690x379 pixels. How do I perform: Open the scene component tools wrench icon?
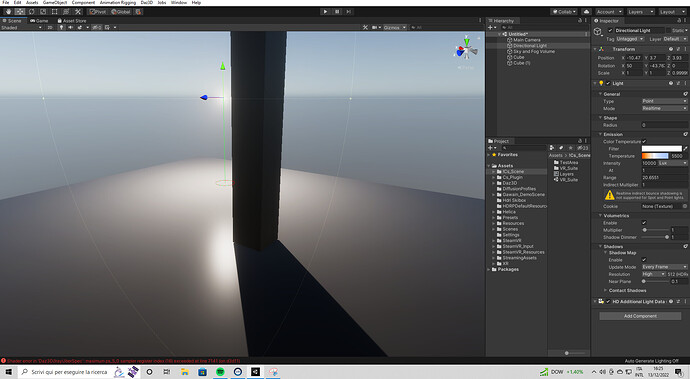(x=365, y=27)
